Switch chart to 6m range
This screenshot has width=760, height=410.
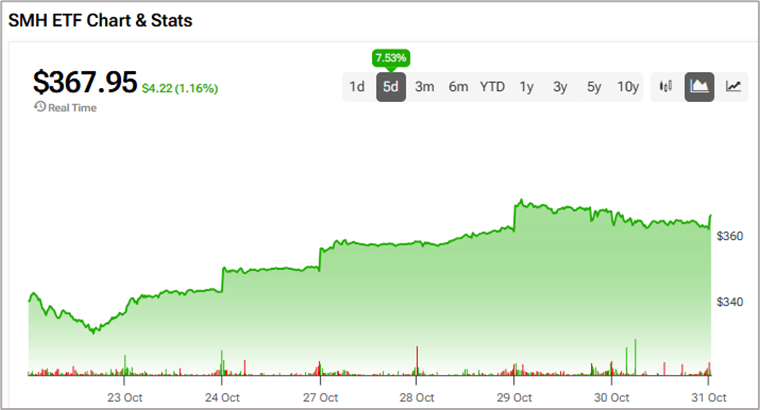click(458, 87)
